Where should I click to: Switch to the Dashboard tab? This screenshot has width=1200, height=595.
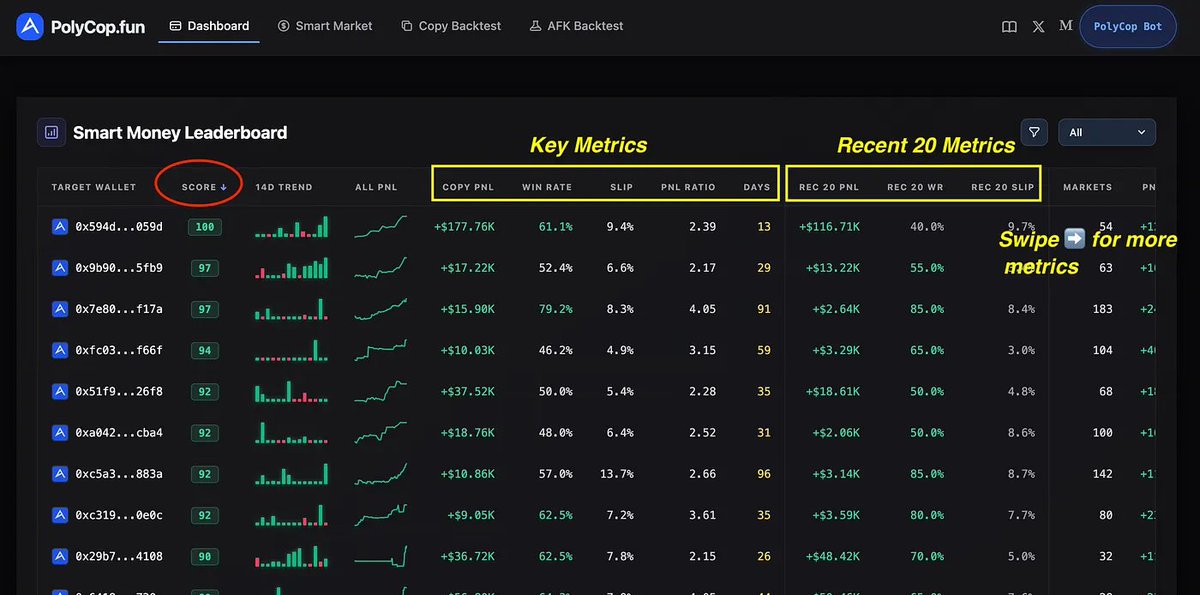(209, 26)
